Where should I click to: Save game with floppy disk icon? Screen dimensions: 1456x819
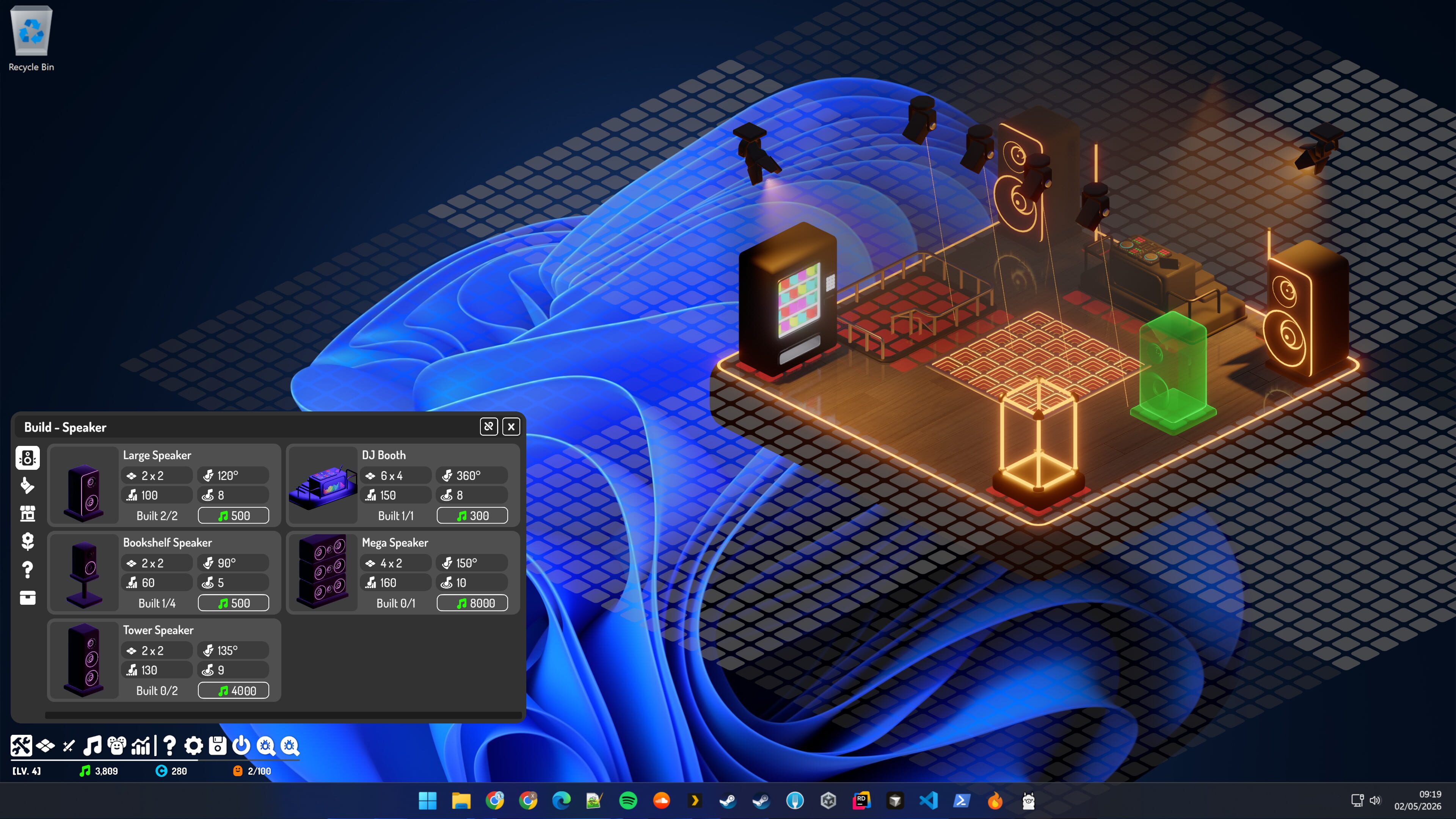click(217, 745)
